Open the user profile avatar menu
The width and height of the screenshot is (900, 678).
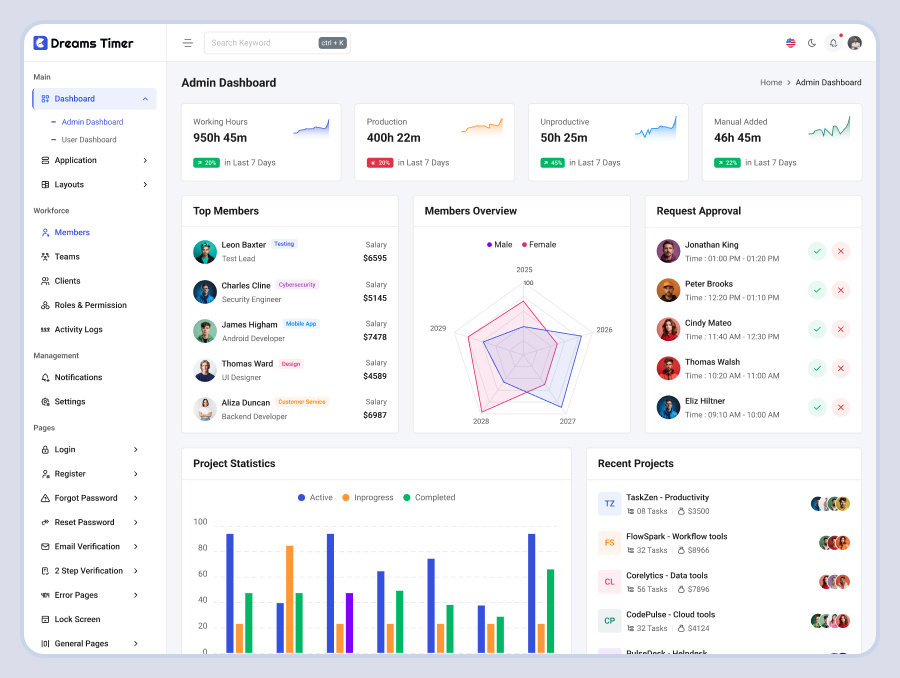(855, 43)
